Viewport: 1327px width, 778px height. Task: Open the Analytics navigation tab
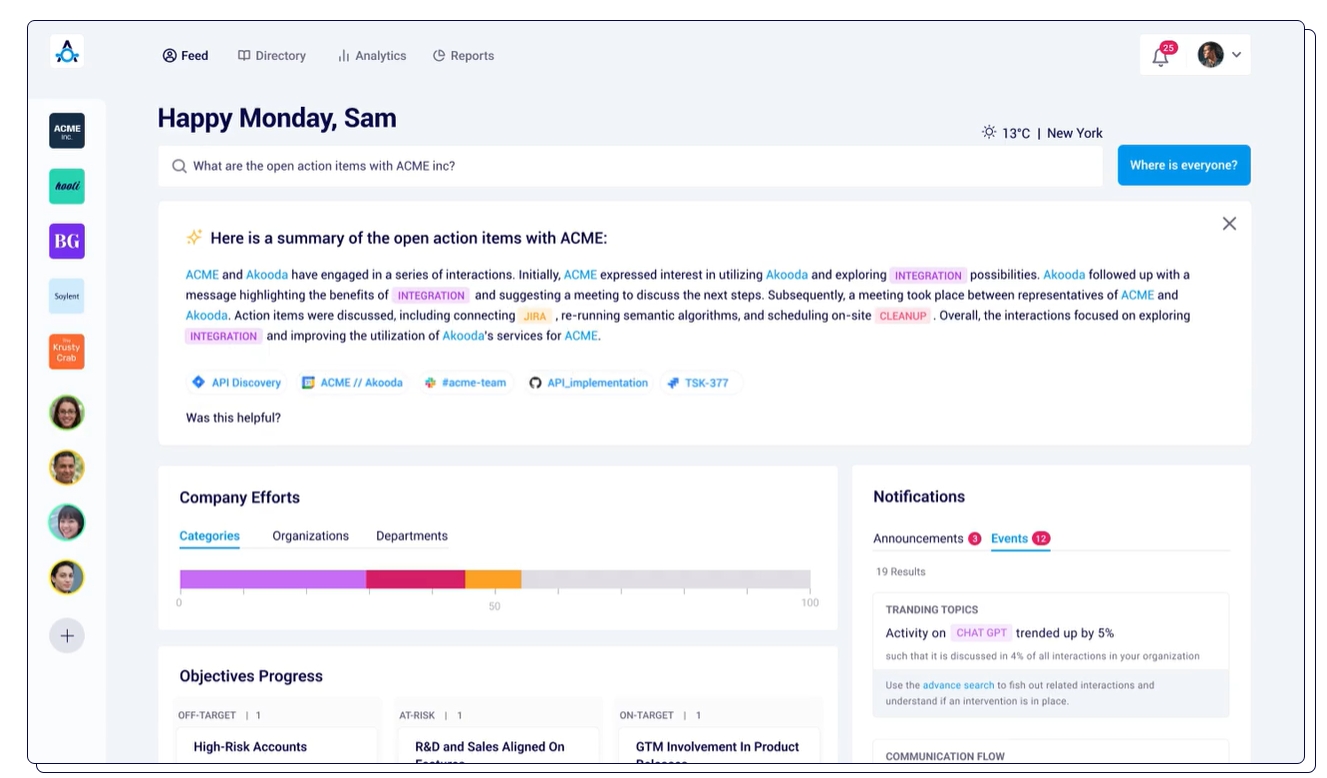[372, 56]
